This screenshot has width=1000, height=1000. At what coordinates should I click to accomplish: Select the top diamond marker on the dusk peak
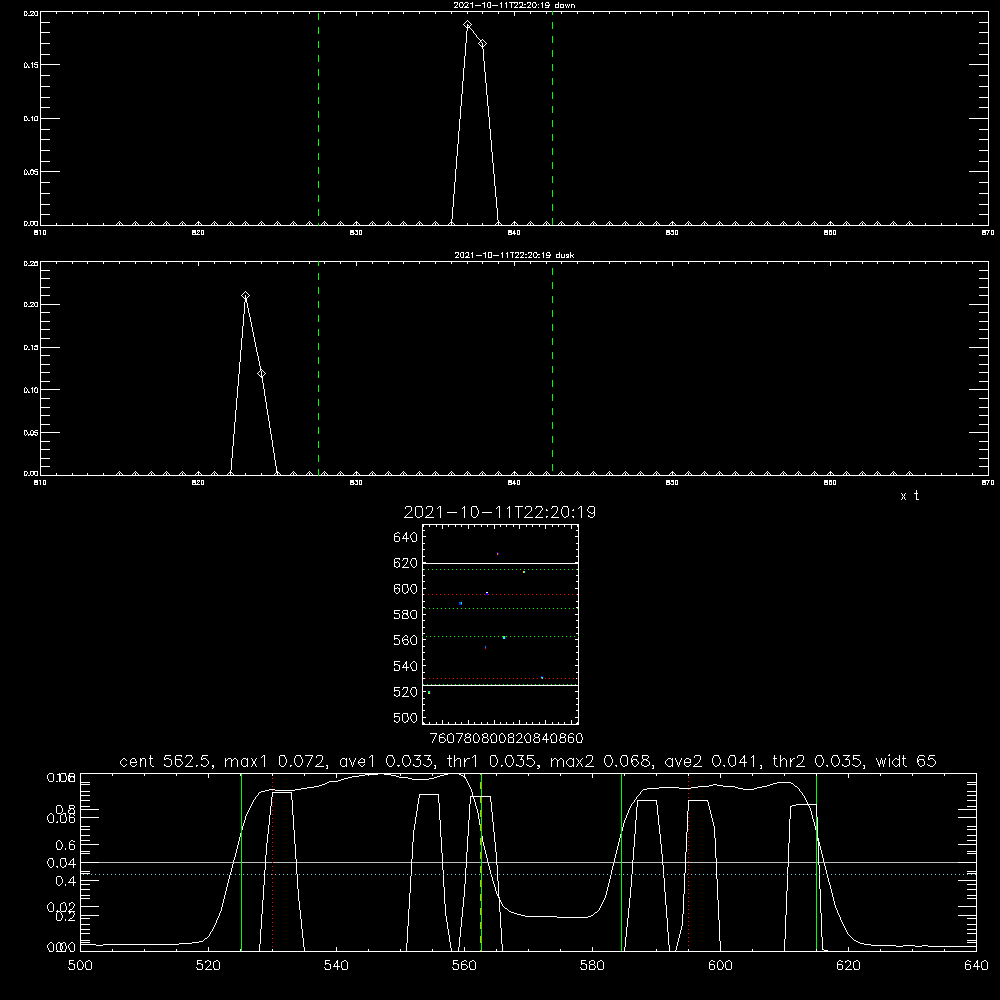(246, 296)
